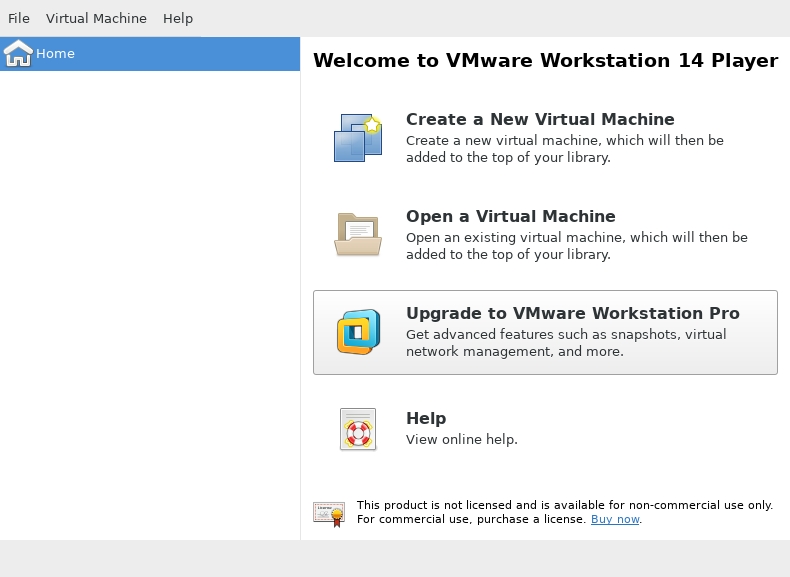790x577 pixels.
Task: Select the Home label in the library sidebar
Action: point(55,54)
